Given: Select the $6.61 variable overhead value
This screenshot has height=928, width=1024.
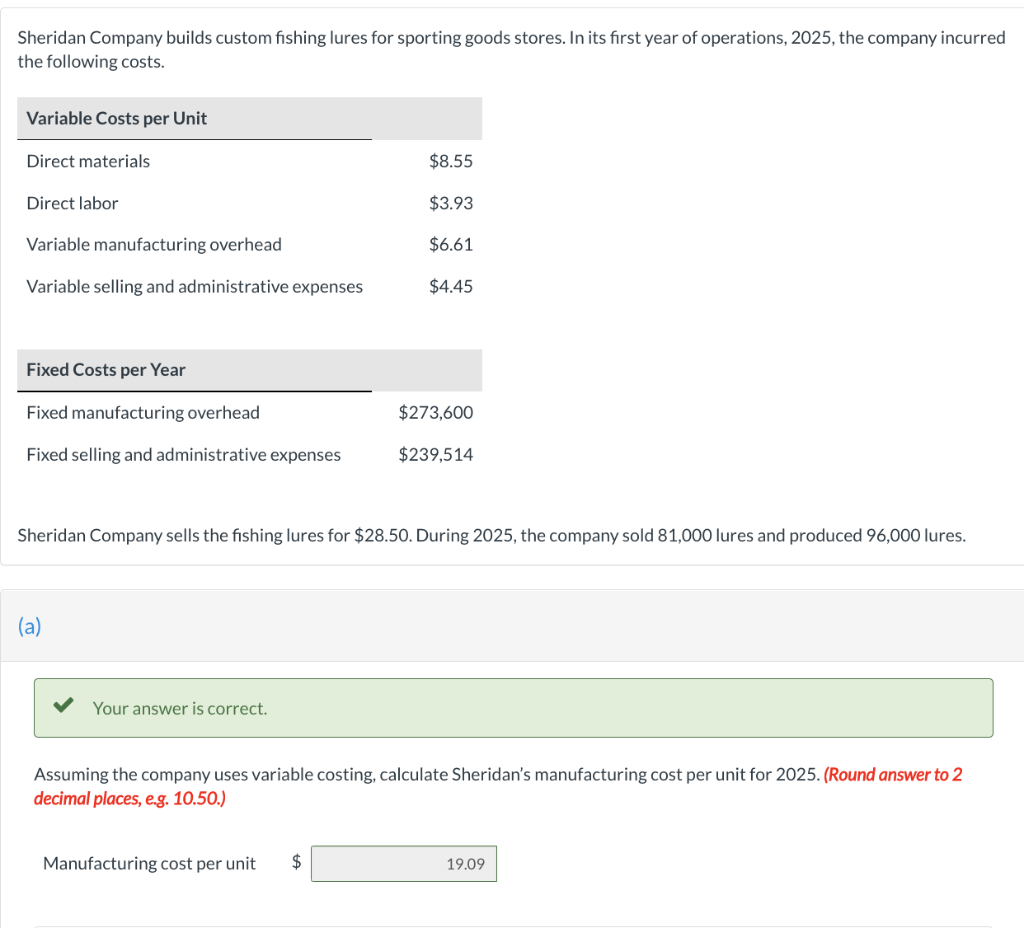Looking at the screenshot, I should (450, 244).
